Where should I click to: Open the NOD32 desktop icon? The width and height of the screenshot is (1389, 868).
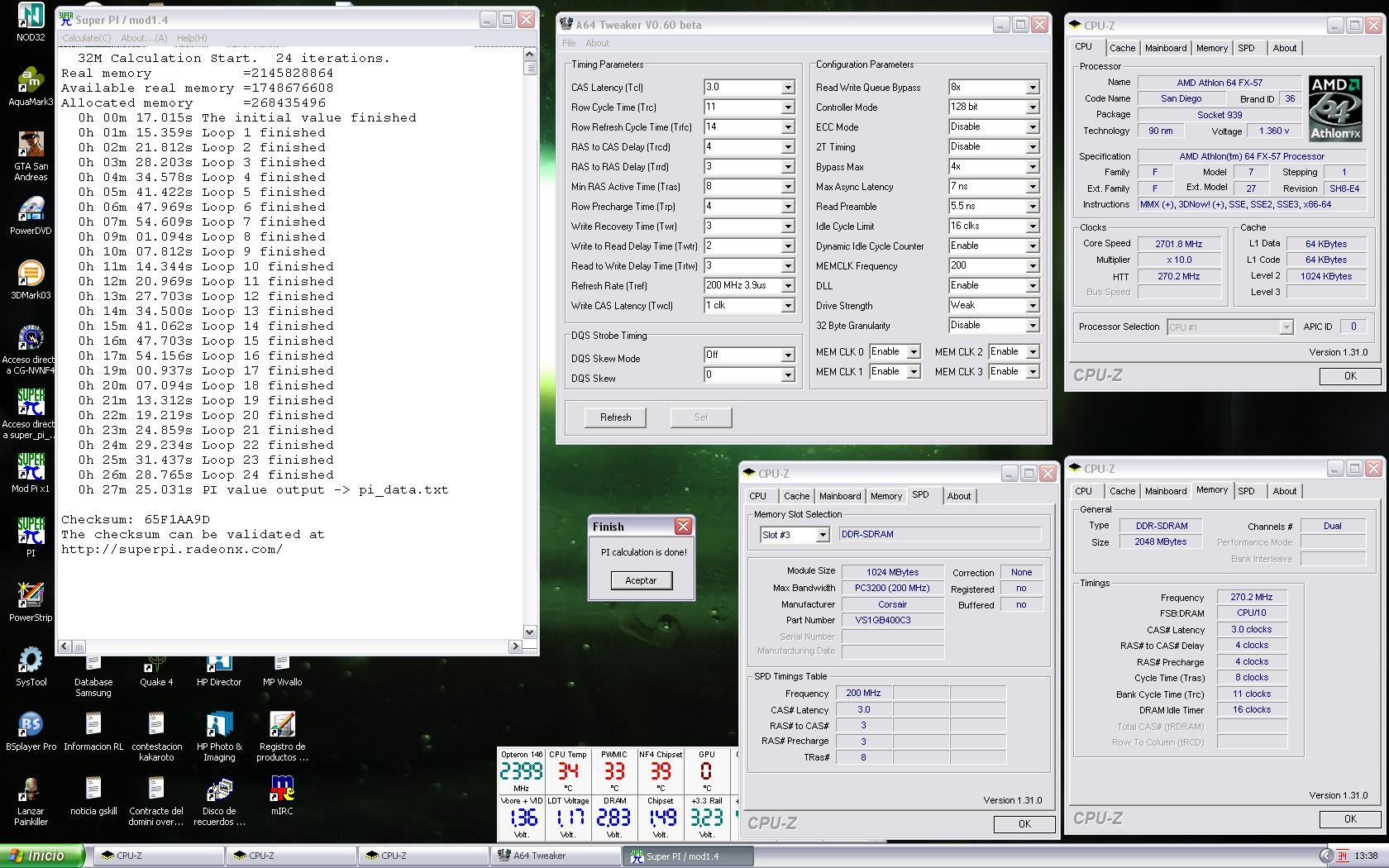pyautogui.click(x=31, y=22)
